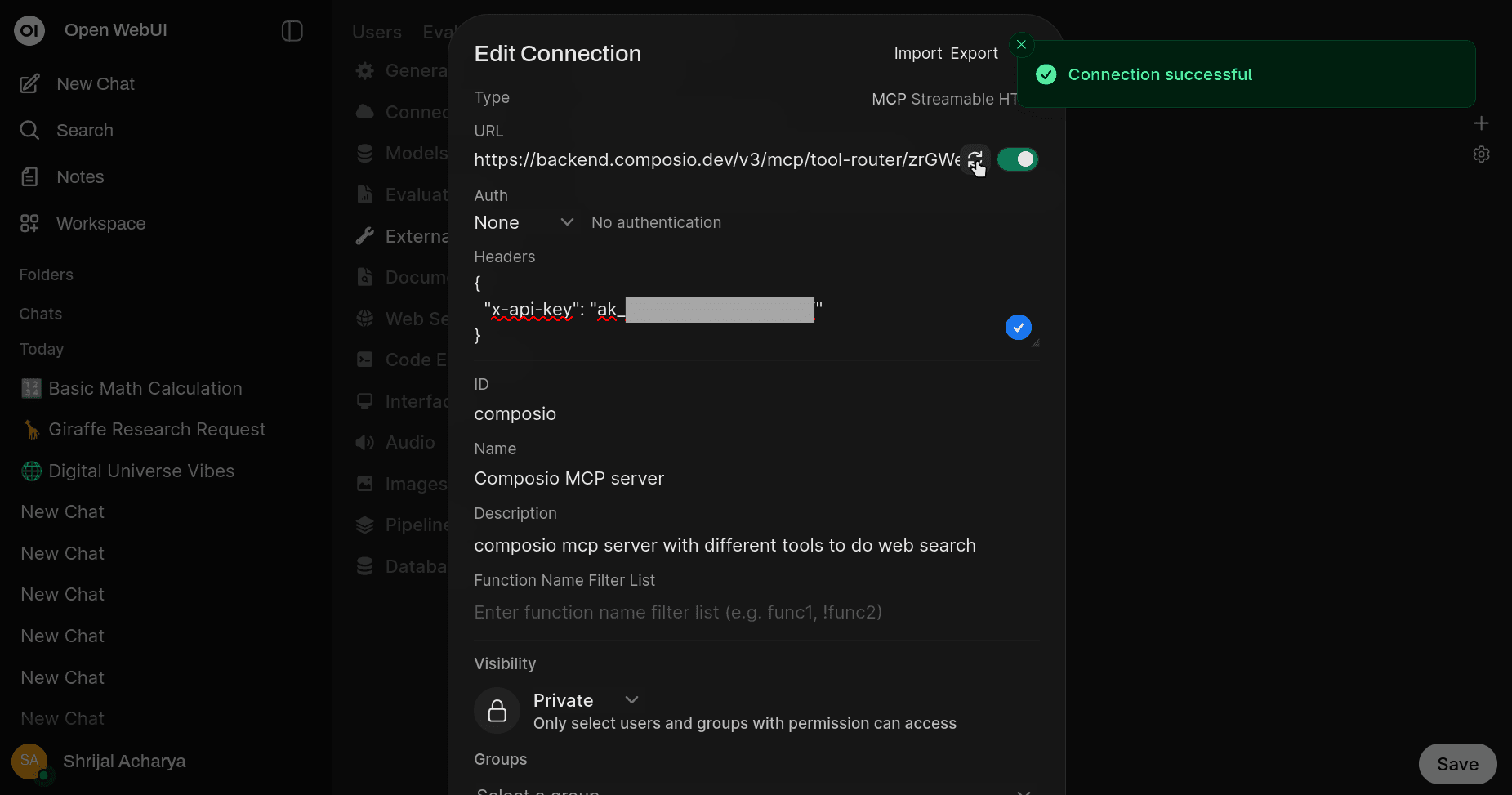Toggle the sidebar collapse icon
The image size is (1512, 795).
tap(292, 31)
